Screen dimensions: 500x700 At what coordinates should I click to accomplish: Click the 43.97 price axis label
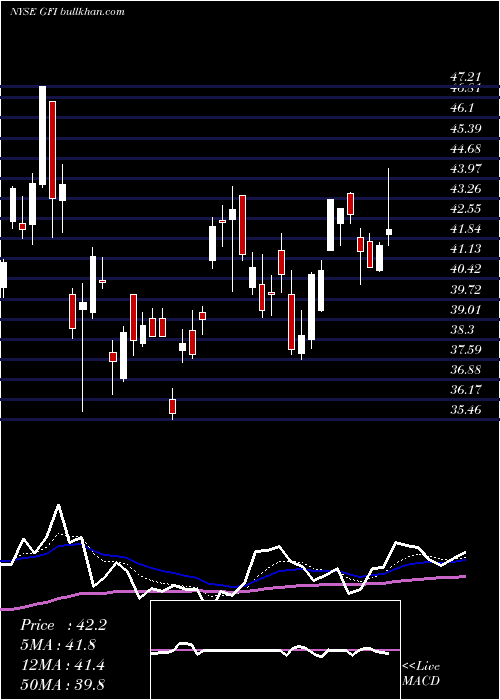coord(466,169)
